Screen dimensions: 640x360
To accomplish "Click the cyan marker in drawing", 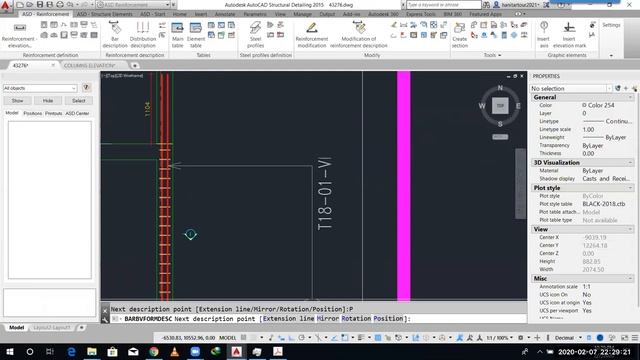I will tap(191, 234).
